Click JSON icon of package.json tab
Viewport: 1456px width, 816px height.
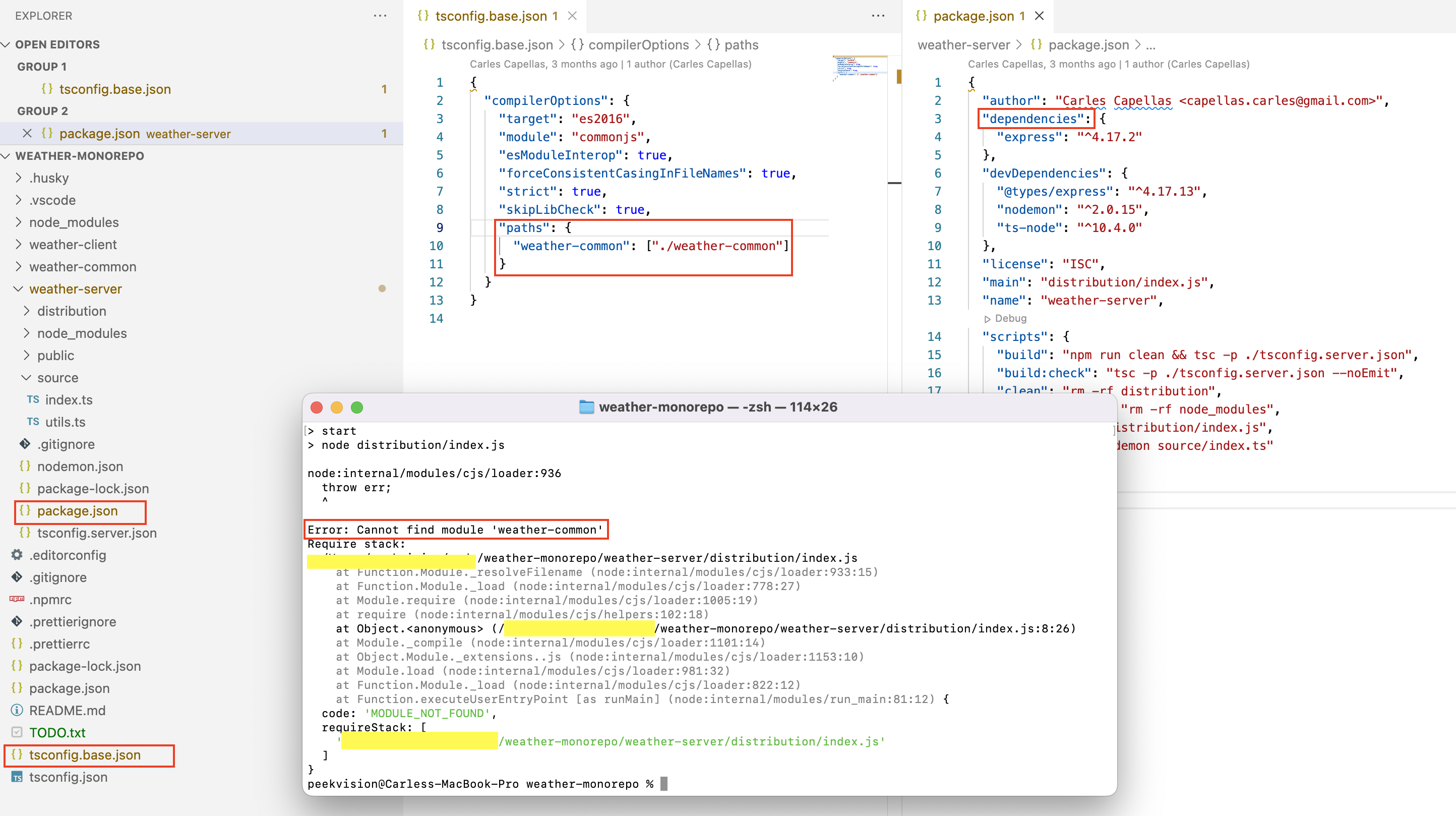(x=921, y=16)
